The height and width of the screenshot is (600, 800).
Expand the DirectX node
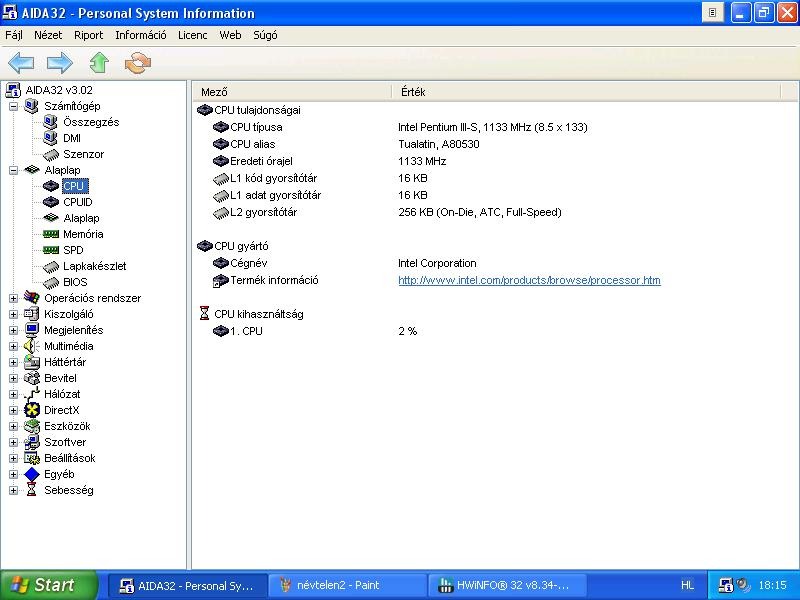pos(13,410)
